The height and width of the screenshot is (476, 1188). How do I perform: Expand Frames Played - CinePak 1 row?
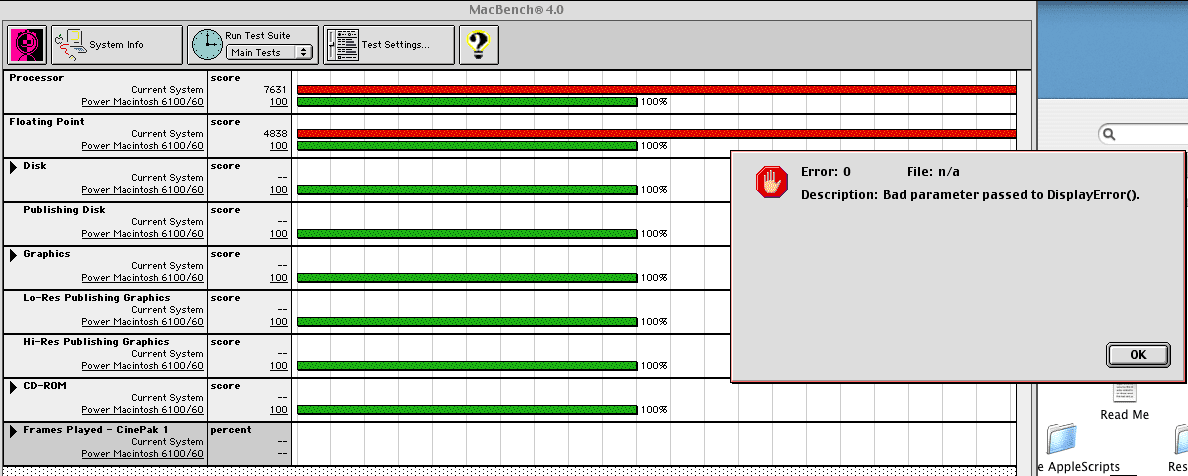14,431
